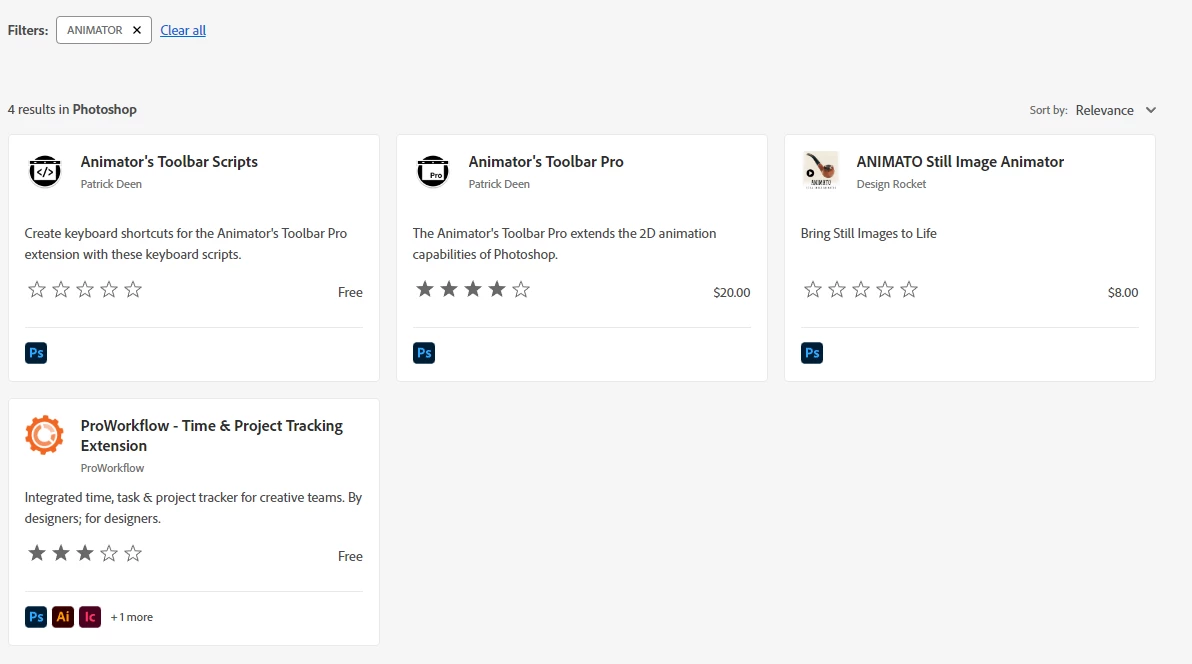
Task: Click the three-star rating of ProWorkflow
Action: pos(84,554)
